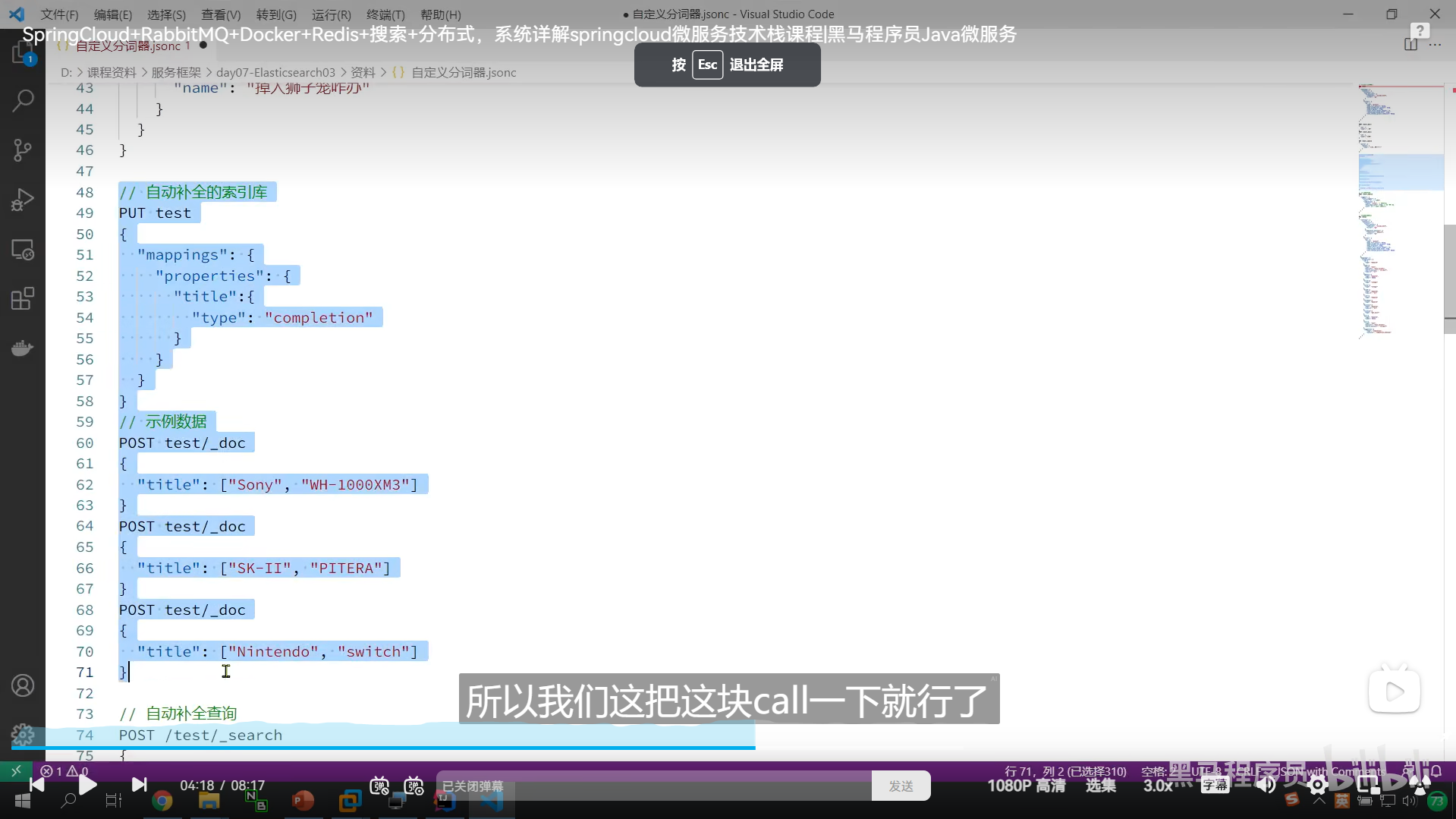The height and width of the screenshot is (819, 1456).
Task: Go to the previous video
Action: point(36,785)
